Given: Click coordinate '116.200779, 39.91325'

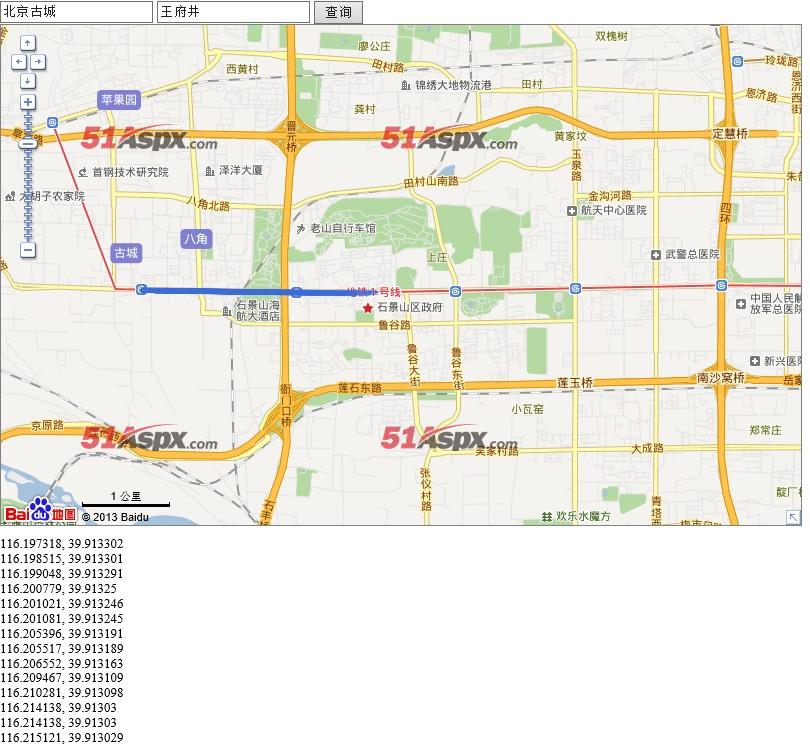Looking at the screenshot, I should 58,588.
